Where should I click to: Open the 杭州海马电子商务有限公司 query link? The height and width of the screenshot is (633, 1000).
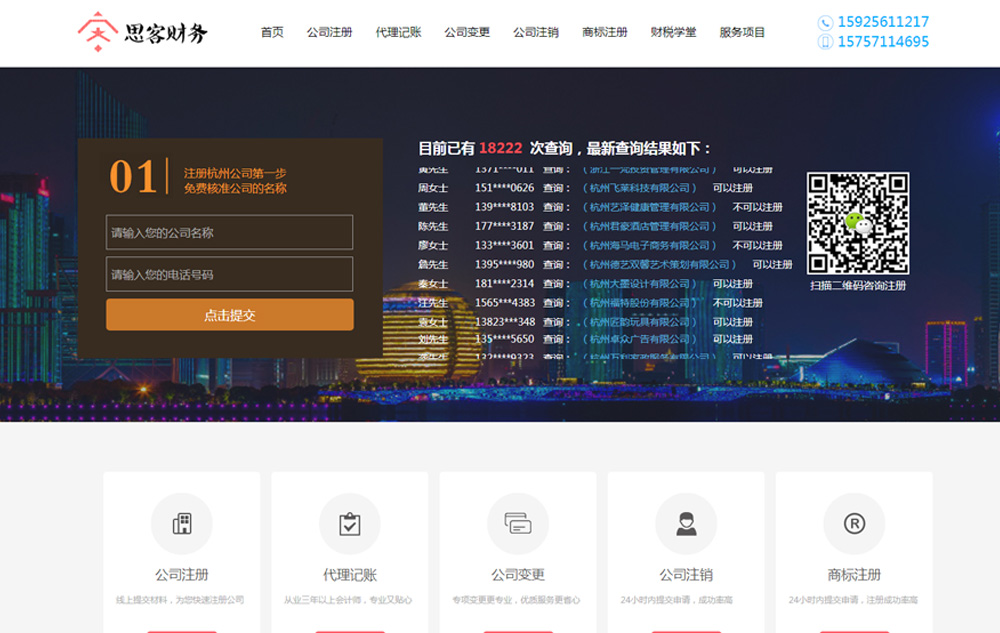(650, 246)
